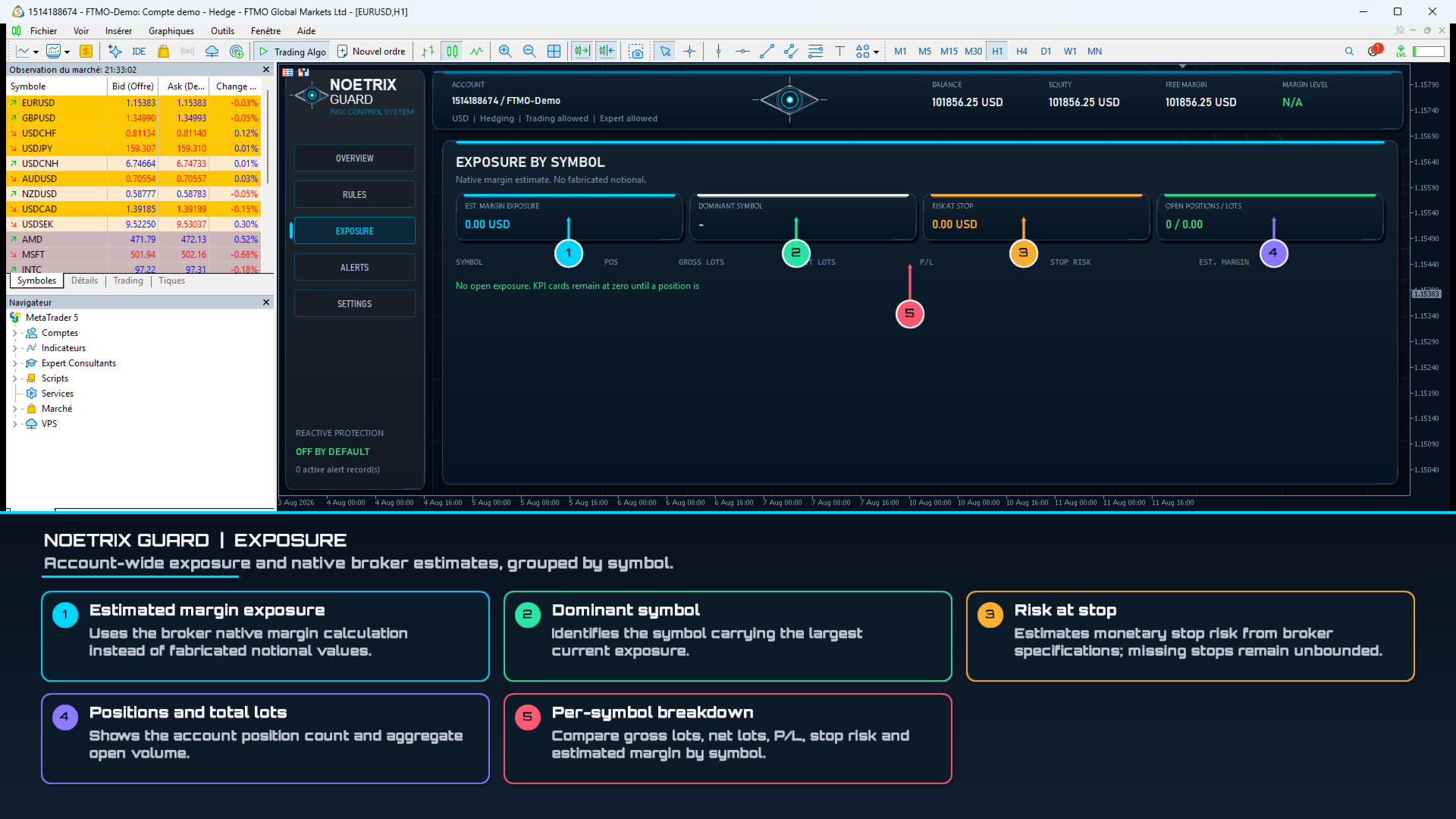
Task: Open the Insérer menu
Action: point(118,31)
